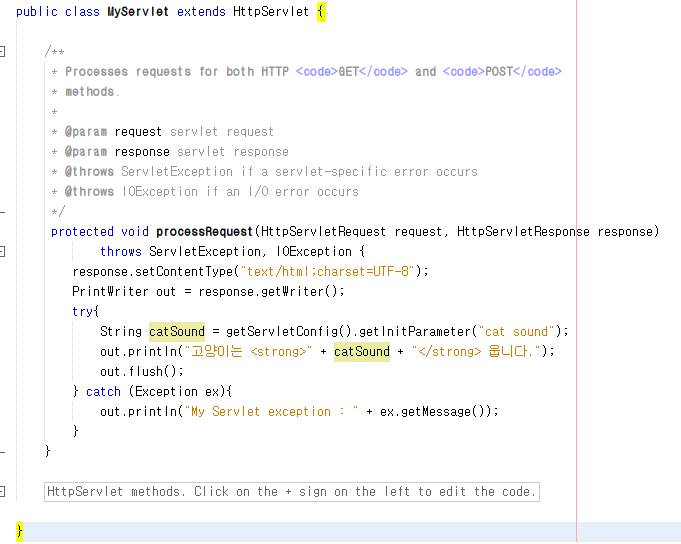Click the closing brace of processRequest method
This screenshot has height=544, width=681.
48,451
